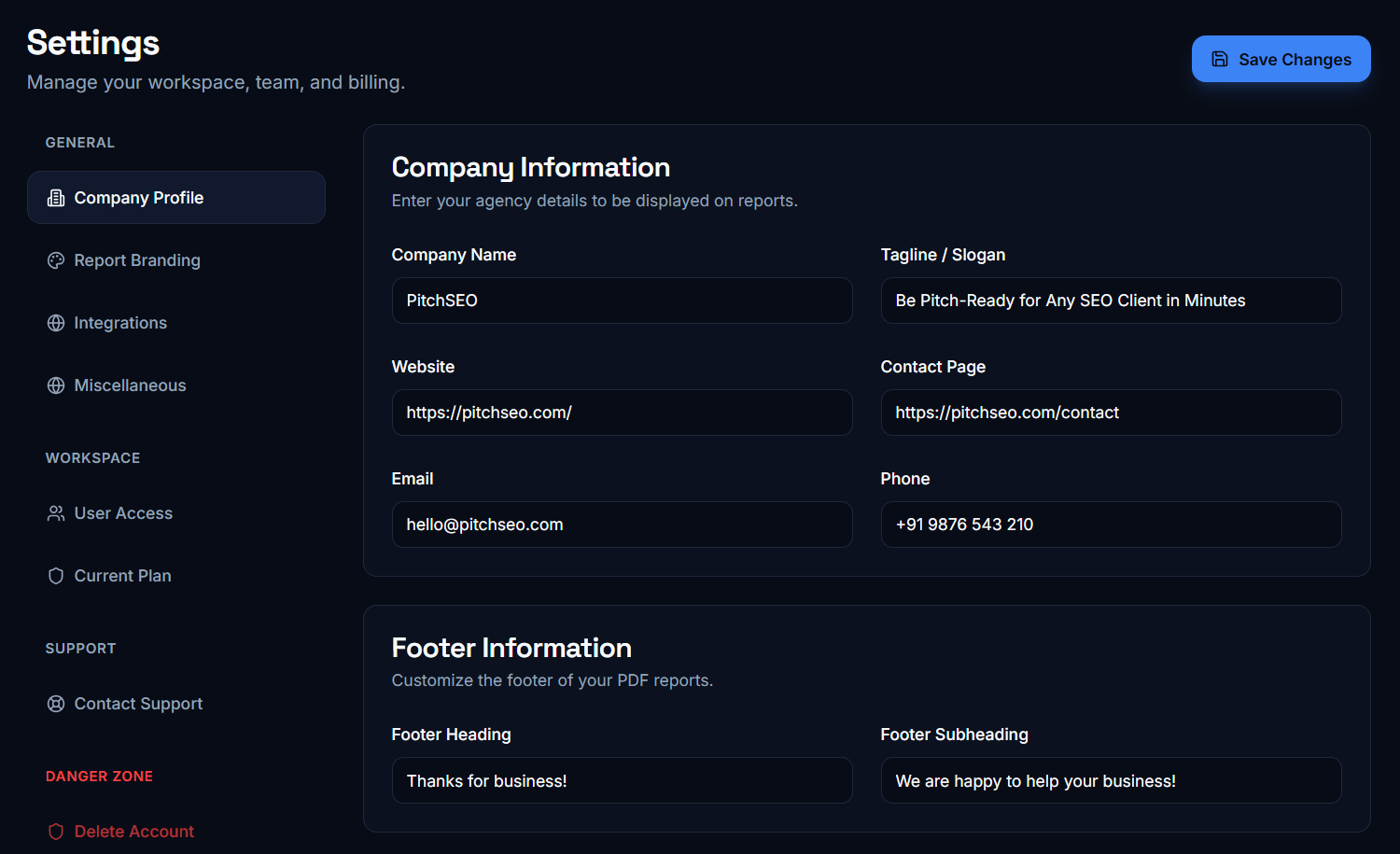Click the Phone field label
Viewport: 1400px width, 854px height.
click(905, 479)
